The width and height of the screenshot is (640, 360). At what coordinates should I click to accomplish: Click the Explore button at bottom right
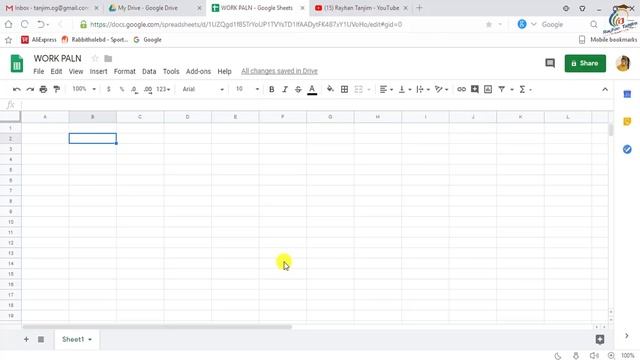(600, 339)
